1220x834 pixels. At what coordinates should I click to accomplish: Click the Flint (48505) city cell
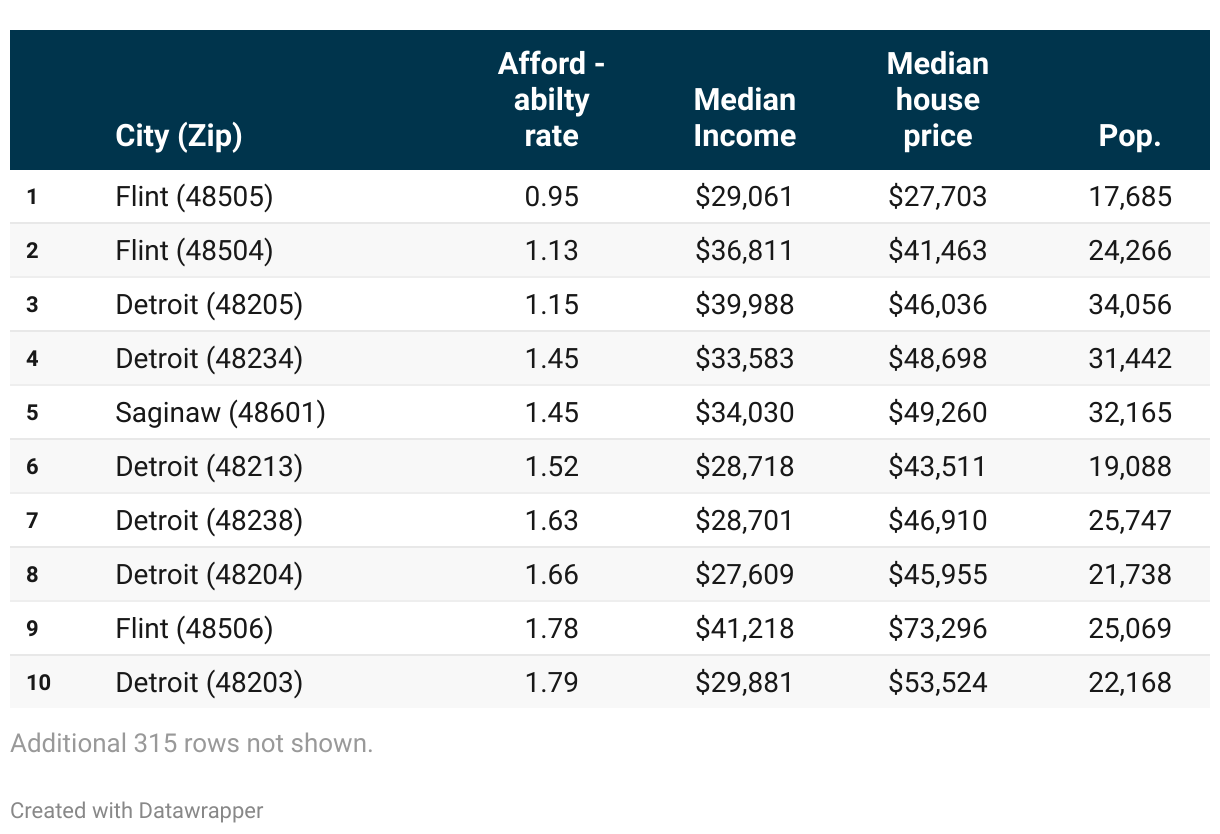[x=194, y=196]
